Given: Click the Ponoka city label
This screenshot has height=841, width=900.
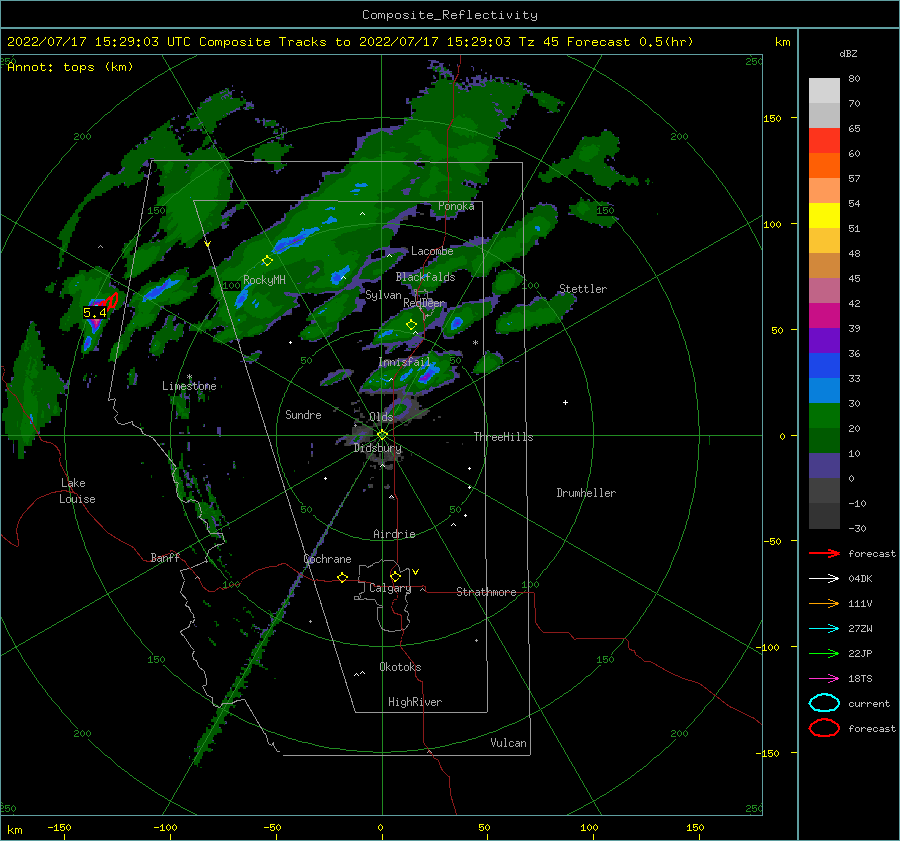Looking at the screenshot, I should (x=456, y=206).
